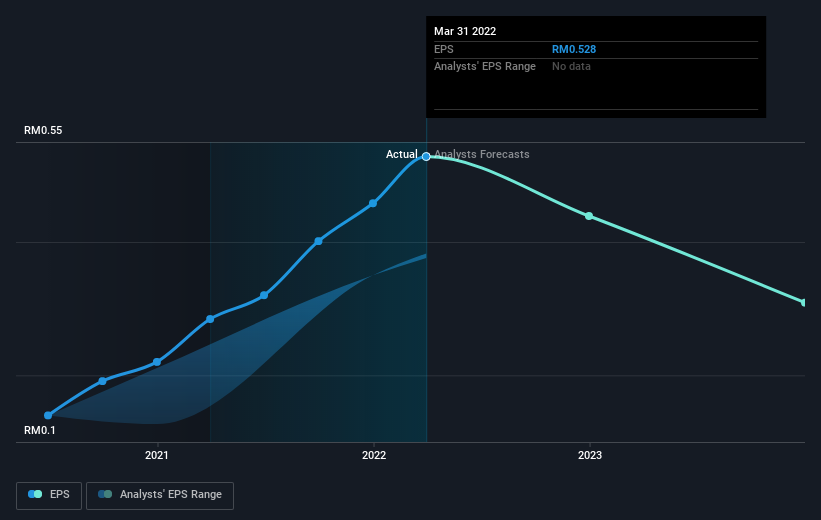
Task: Click the final forecast point at line's end
Action: click(x=803, y=302)
